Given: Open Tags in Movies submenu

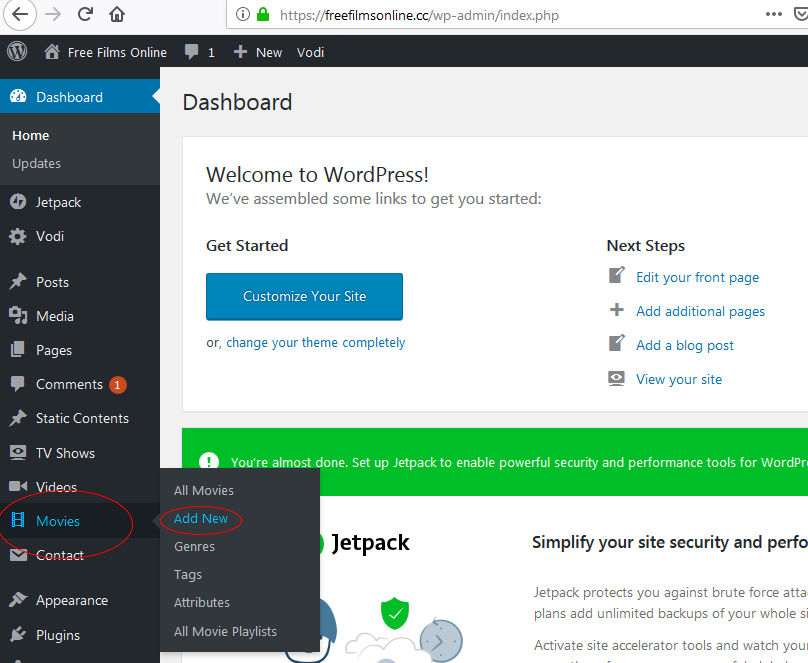Looking at the screenshot, I should point(188,574).
